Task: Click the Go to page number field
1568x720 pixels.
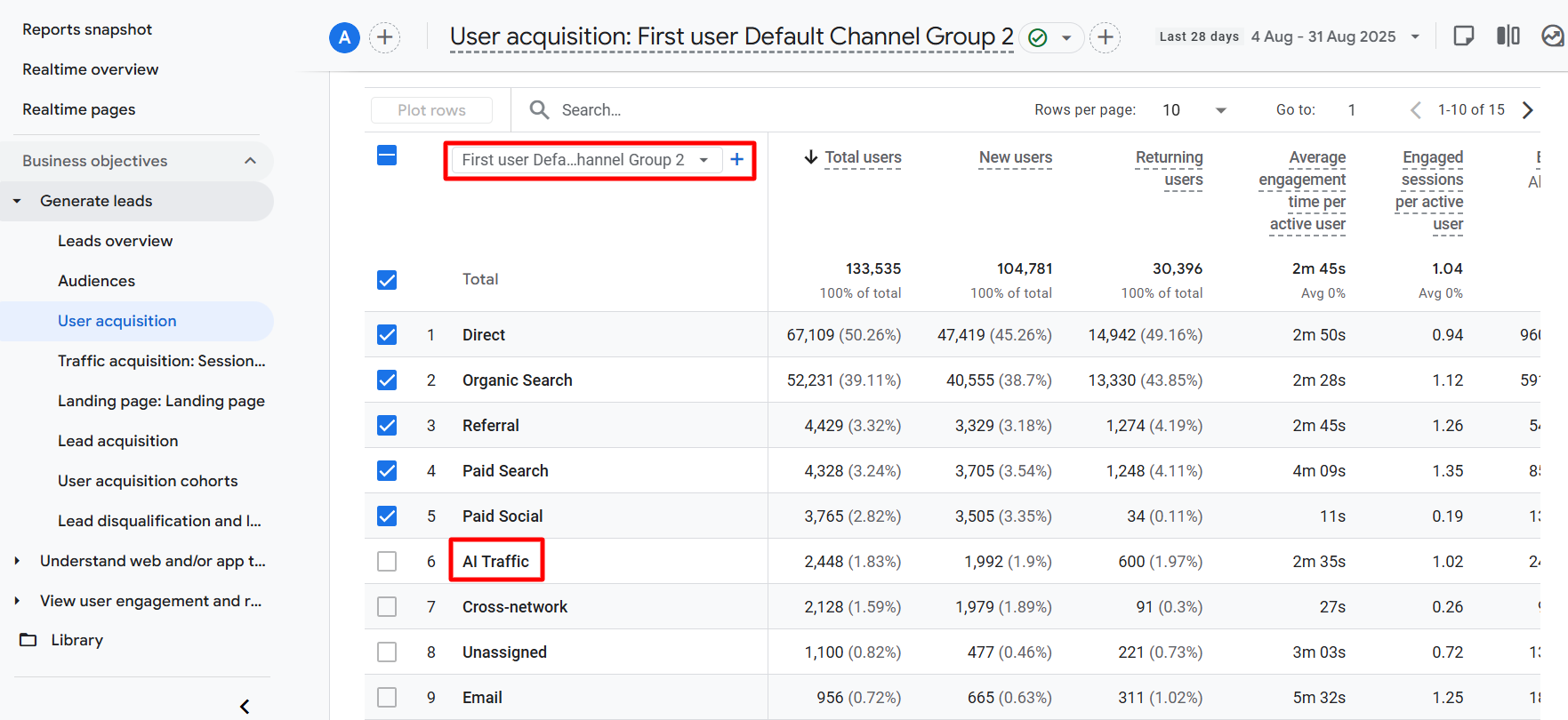Action: coord(1352,110)
